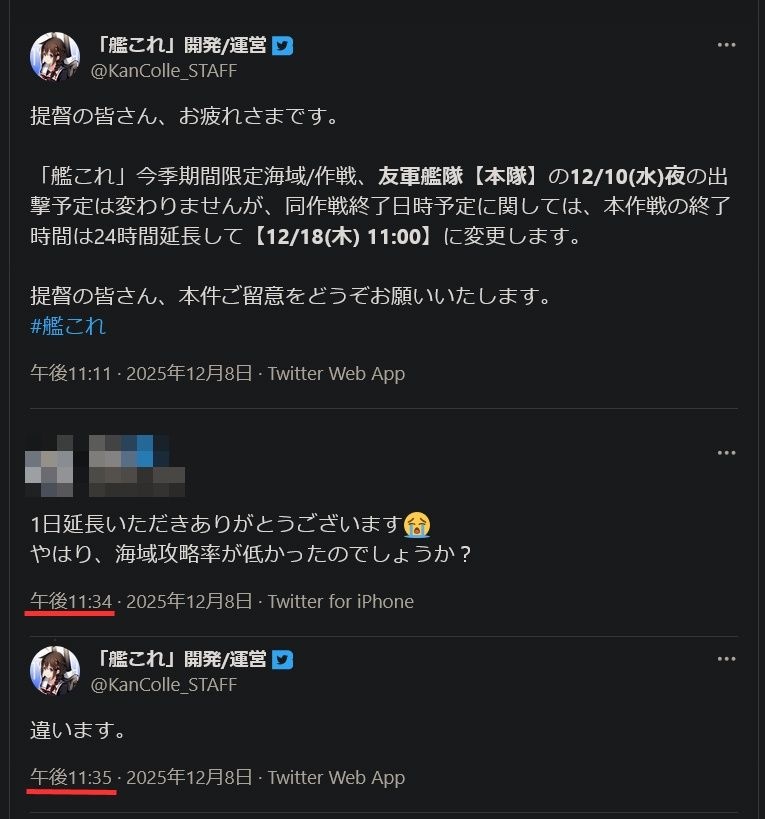Click the crying emoji in the reply text
The width and height of the screenshot is (765, 819).
[417, 524]
